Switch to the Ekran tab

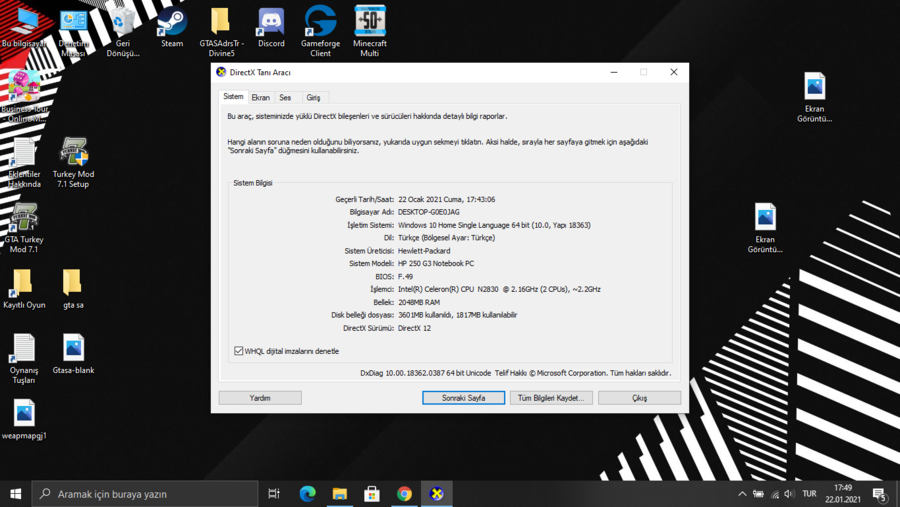(x=260, y=98)
